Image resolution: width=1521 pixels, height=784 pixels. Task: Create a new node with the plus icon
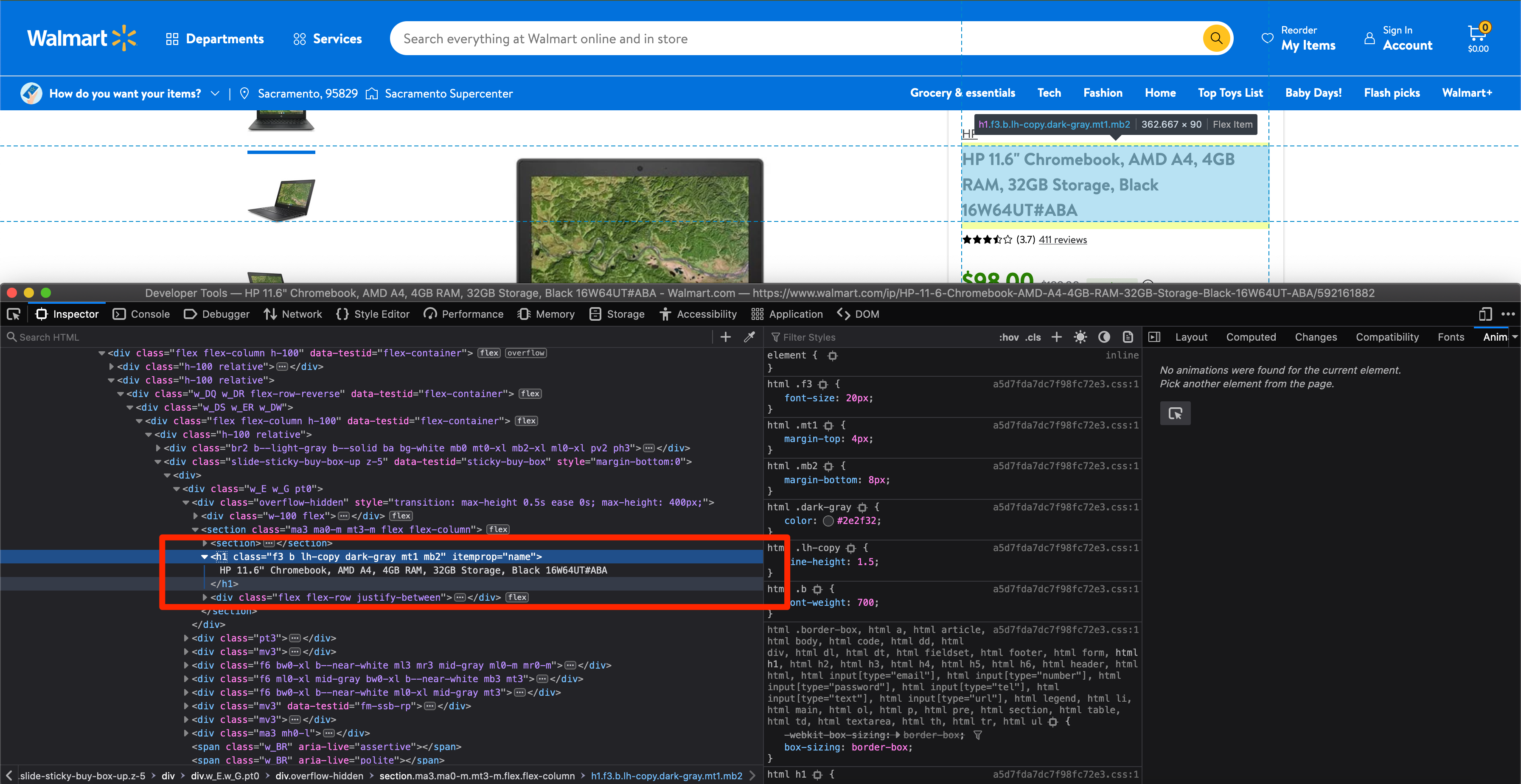point(725,336)
